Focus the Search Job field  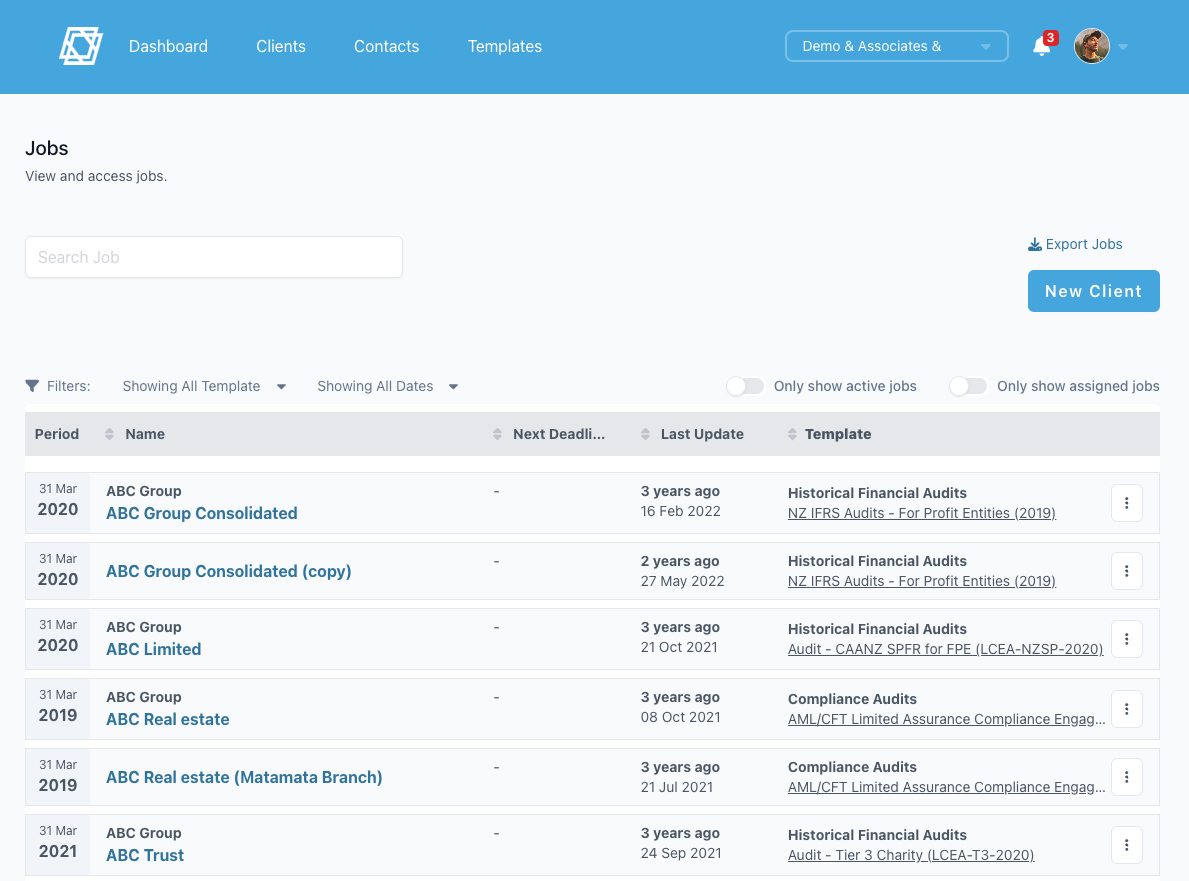click(214, 257)
